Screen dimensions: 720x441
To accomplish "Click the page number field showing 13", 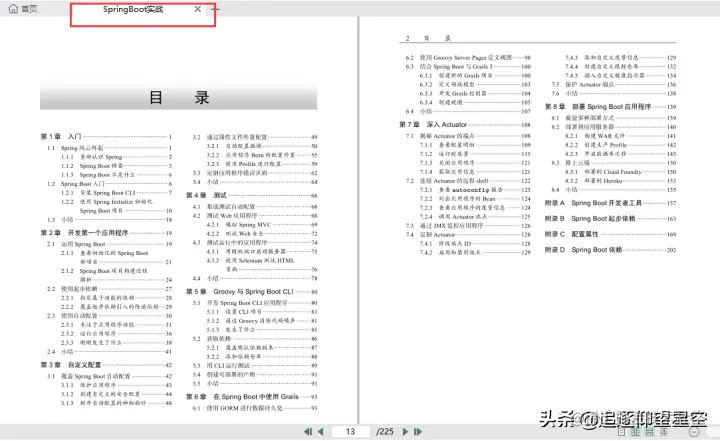I will click(x=350, y=431).
